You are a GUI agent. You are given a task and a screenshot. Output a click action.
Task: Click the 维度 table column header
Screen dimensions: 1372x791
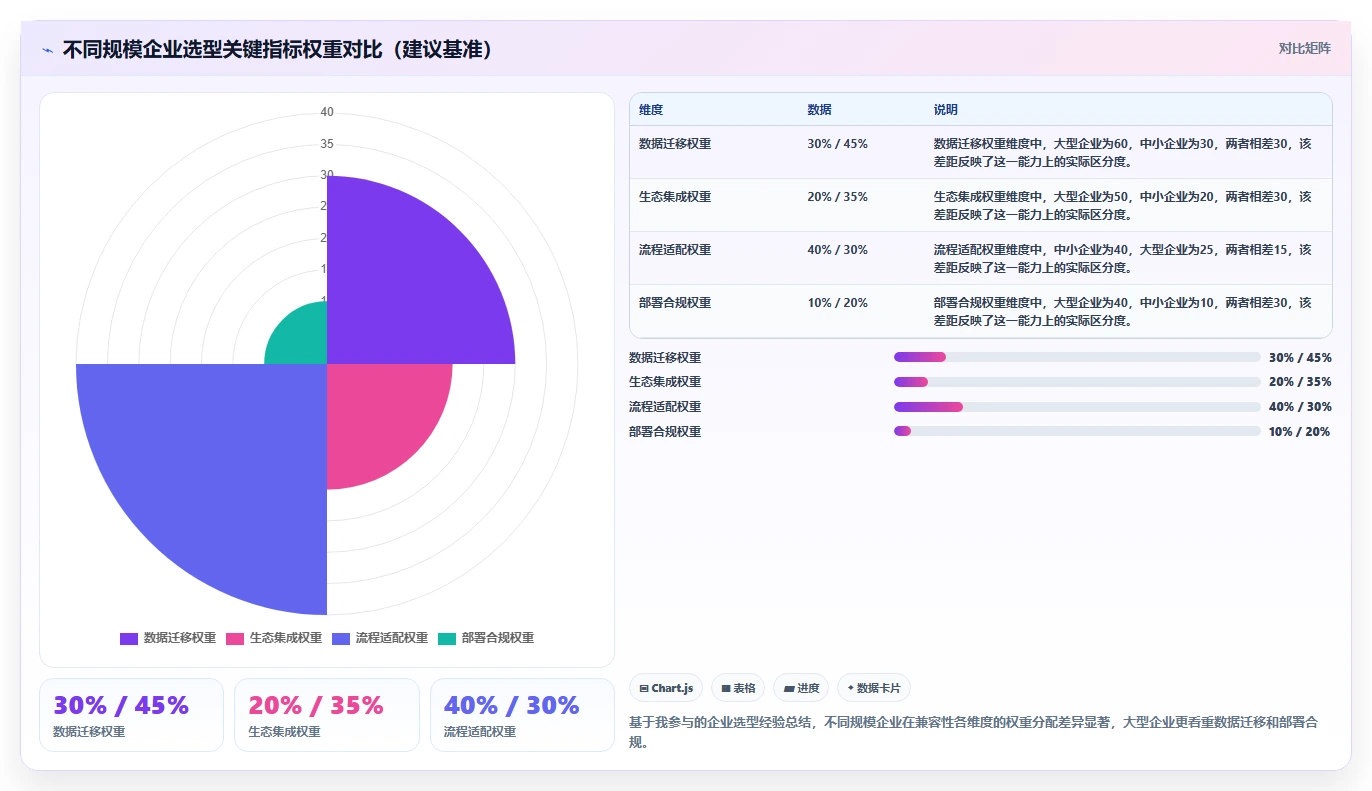(651, 110)
